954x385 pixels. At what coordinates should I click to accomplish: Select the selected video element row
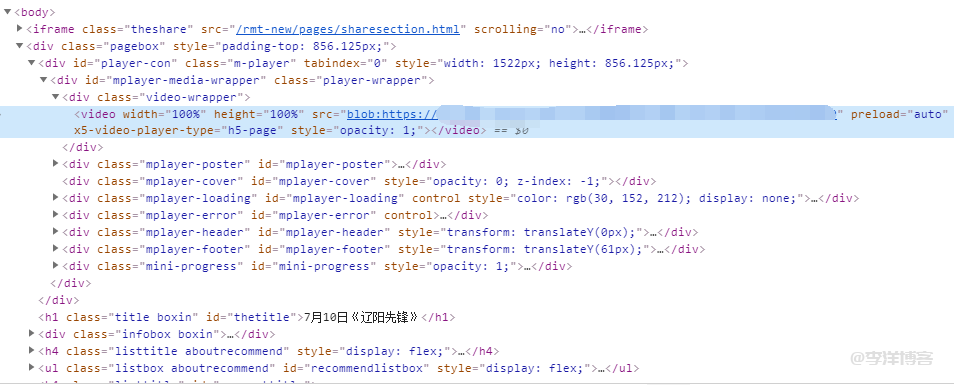click(x=477, y=122)
